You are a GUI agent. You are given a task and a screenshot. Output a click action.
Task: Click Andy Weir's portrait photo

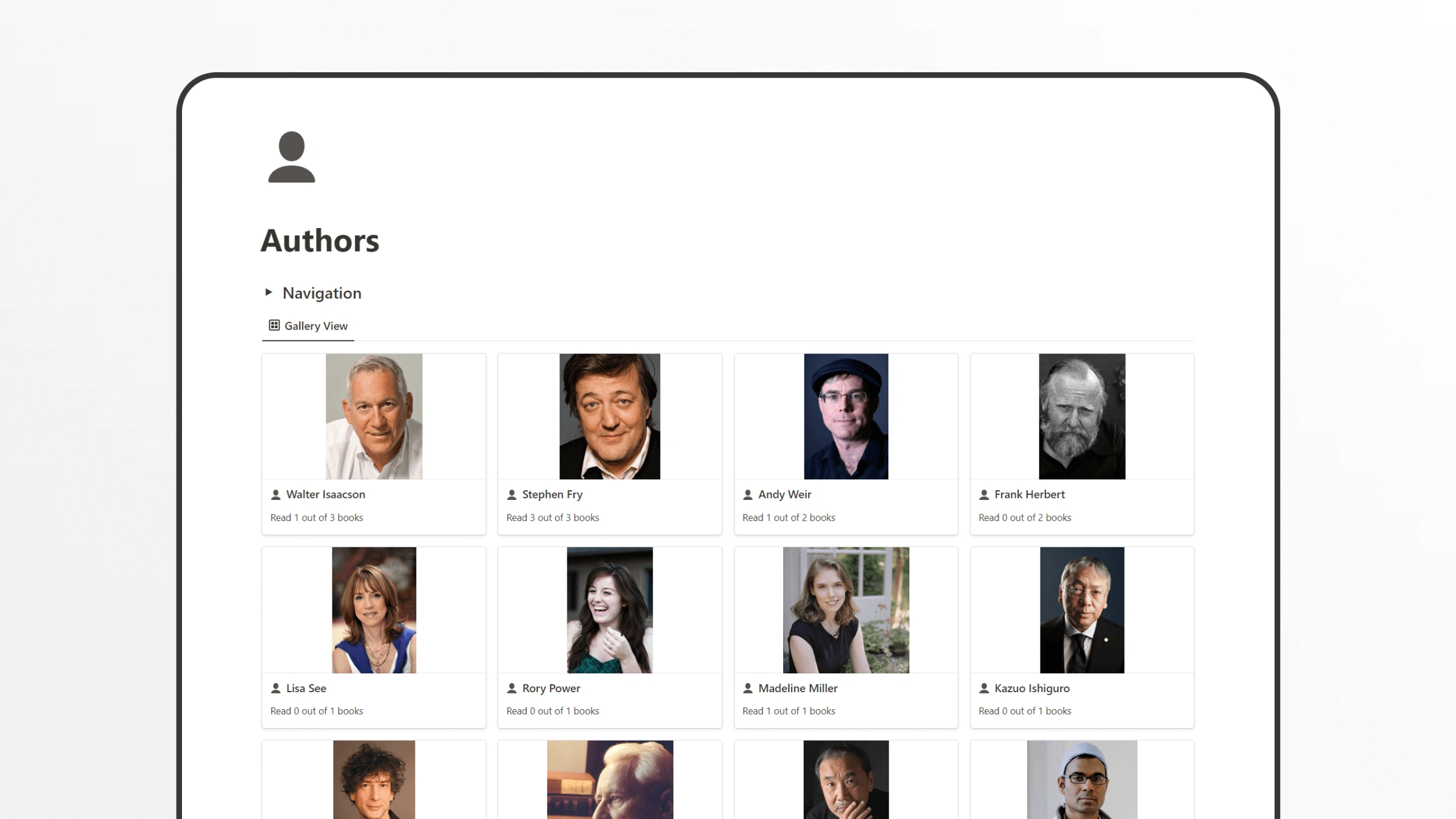pyautogui.click(x=846, y=416)
